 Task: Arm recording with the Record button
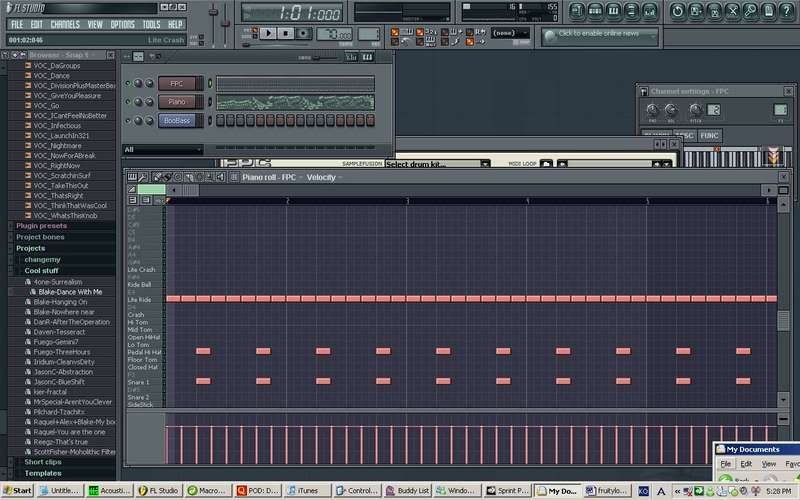304,33
